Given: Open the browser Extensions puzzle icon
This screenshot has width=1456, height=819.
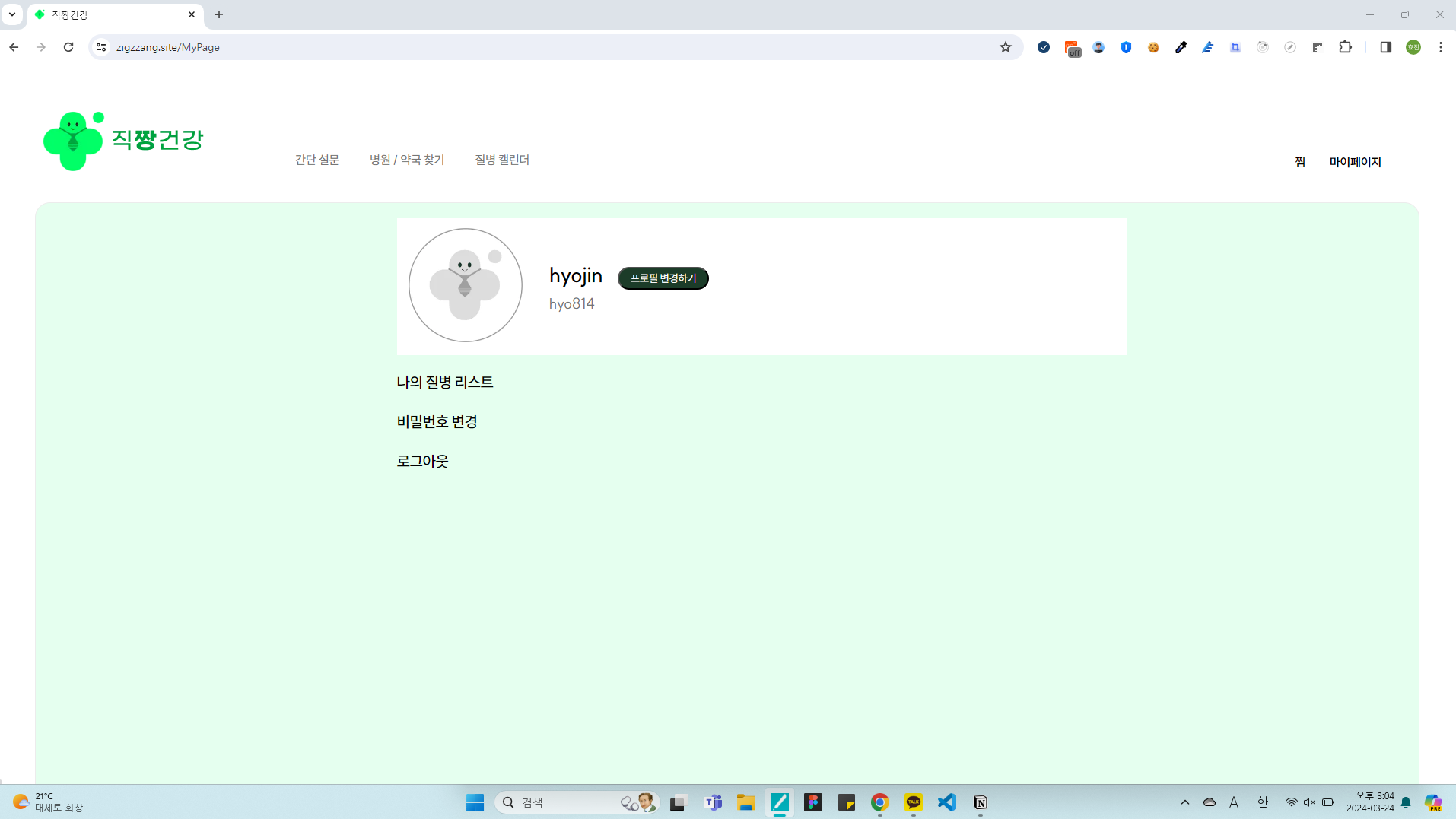Looking at the screenshot, I should (x=1345, y=47).
